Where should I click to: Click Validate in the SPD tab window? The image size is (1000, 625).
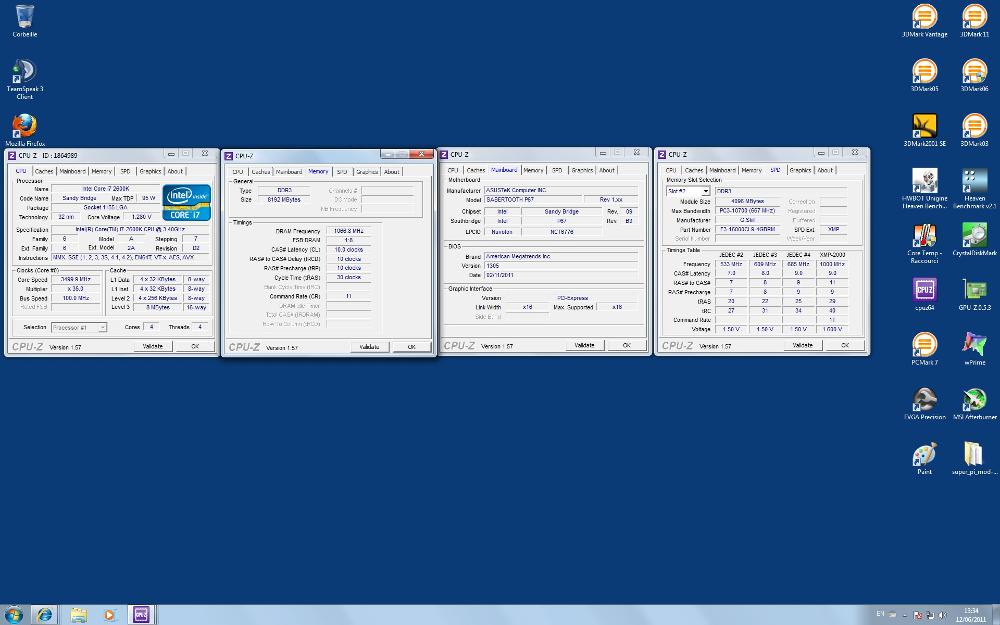(x=802, y=345)
